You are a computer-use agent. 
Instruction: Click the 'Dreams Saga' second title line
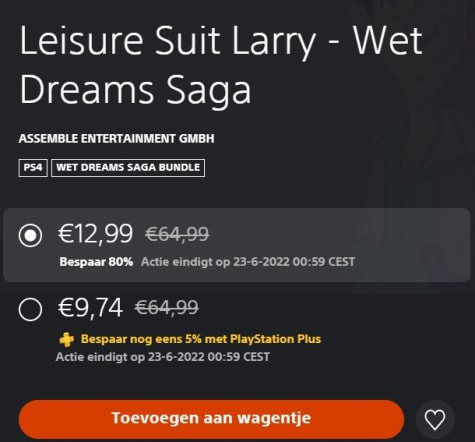(135, 89)
